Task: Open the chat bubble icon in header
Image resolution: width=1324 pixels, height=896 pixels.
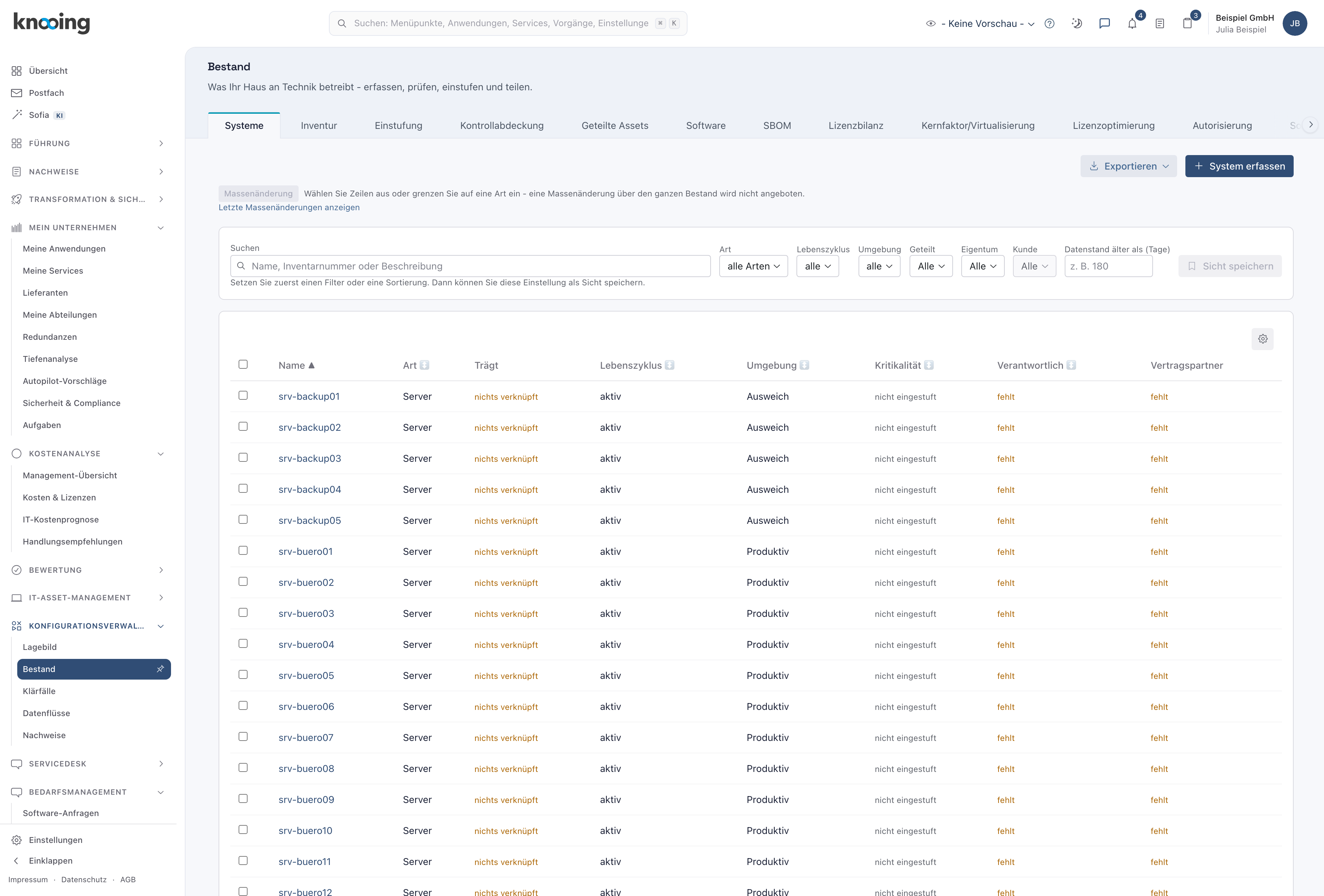Action: tap(1104, 23)
